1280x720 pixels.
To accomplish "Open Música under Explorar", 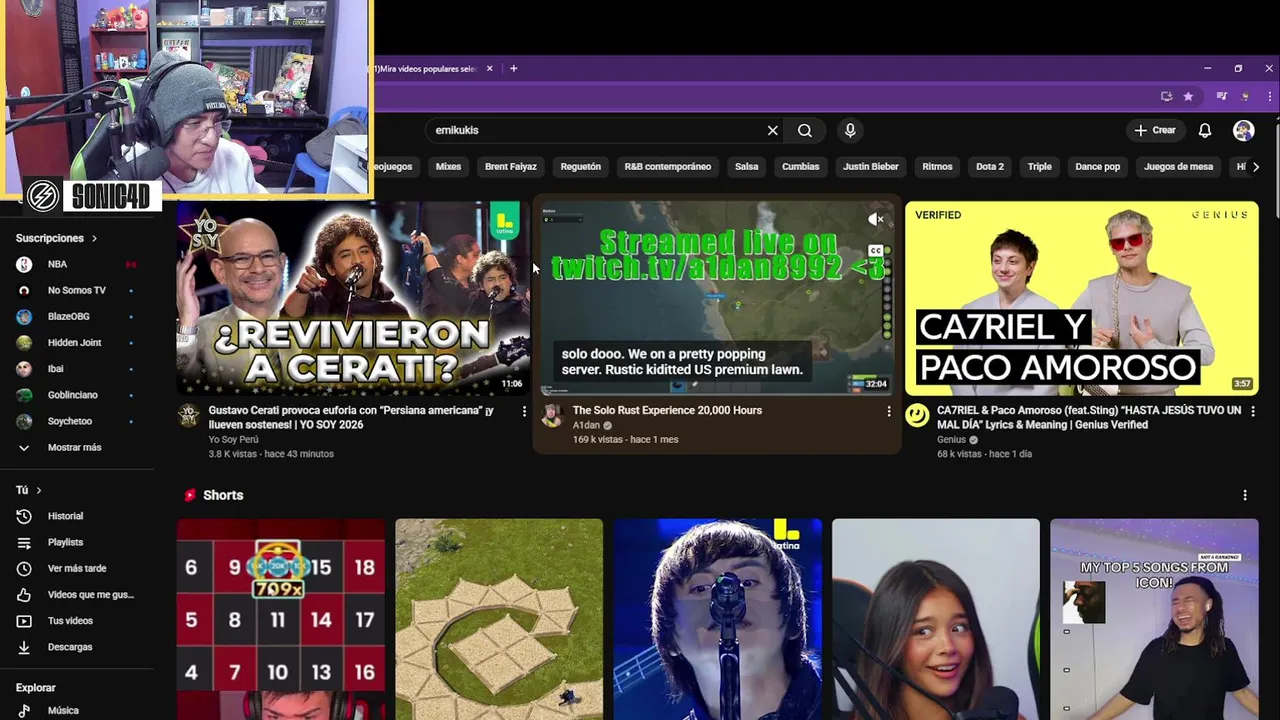I will (x=76, y=710).
